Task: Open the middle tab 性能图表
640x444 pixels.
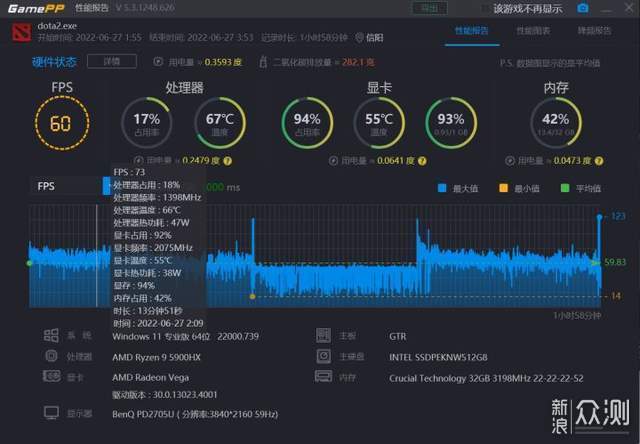Action: pos(533,31)
